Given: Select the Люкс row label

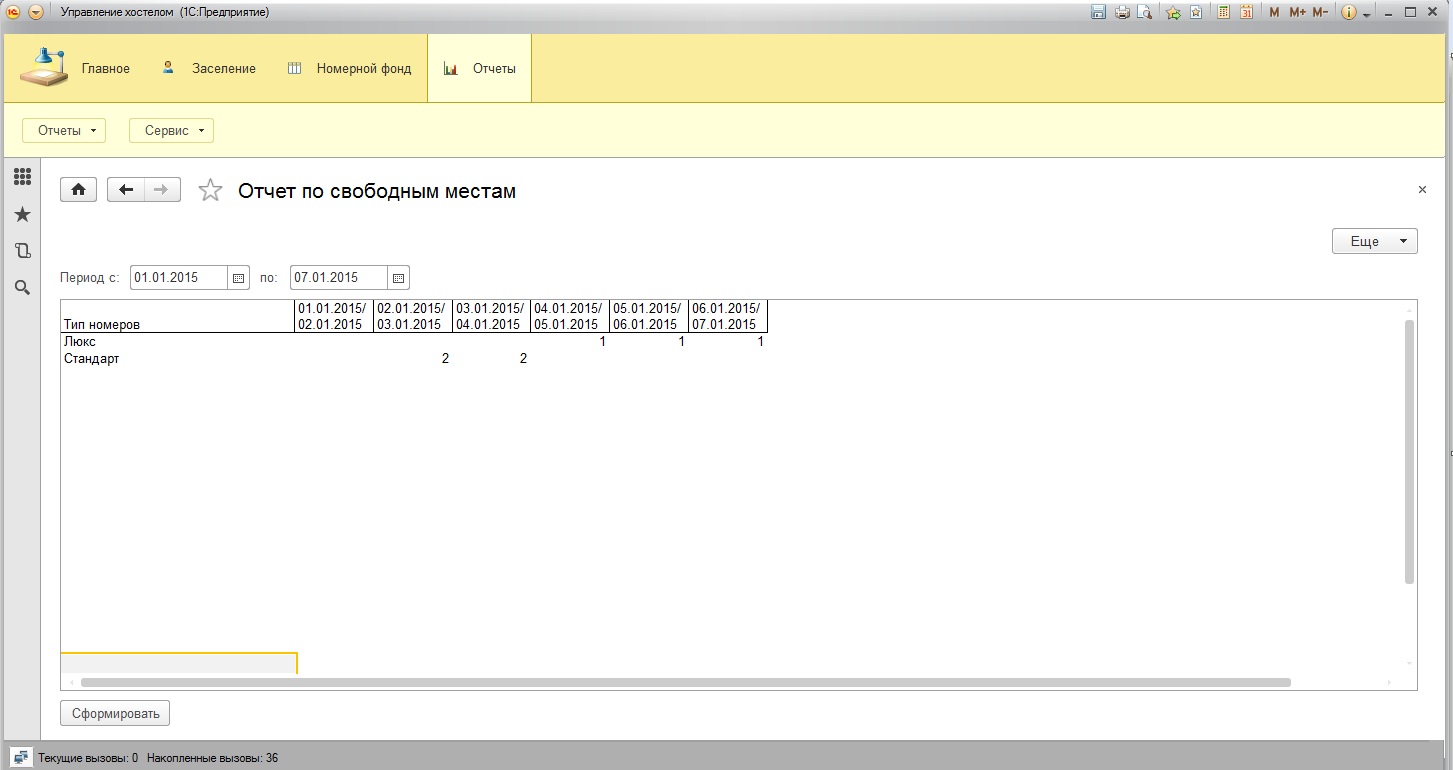Looking at the screenshot, I should coord(80,342).
